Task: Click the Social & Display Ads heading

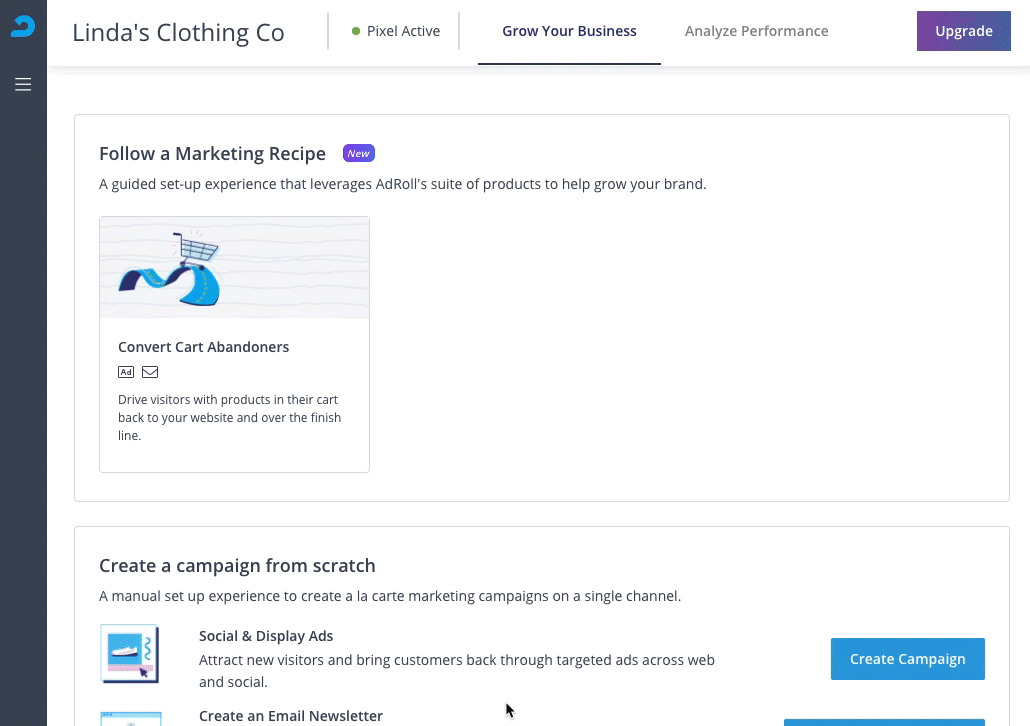Action: (266, 636)
